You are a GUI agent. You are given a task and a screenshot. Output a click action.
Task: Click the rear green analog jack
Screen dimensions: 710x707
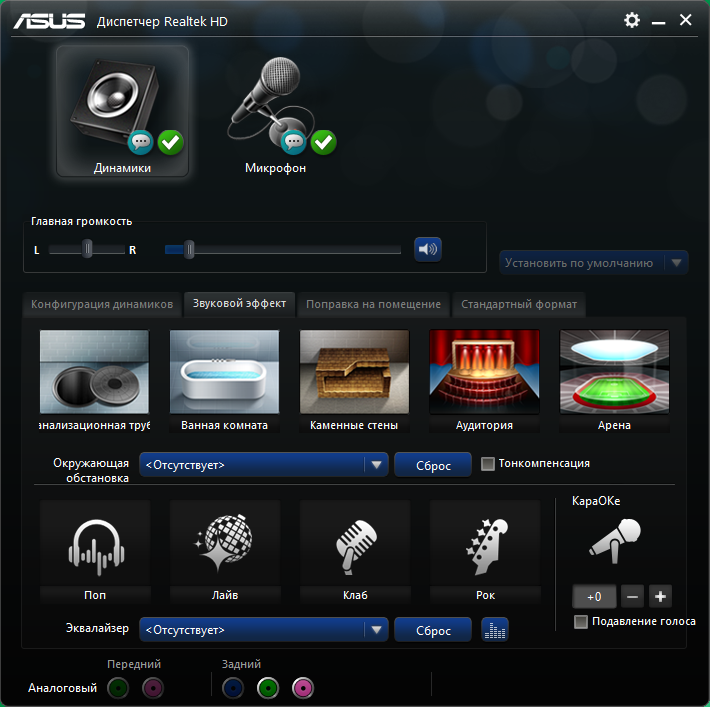268,688
